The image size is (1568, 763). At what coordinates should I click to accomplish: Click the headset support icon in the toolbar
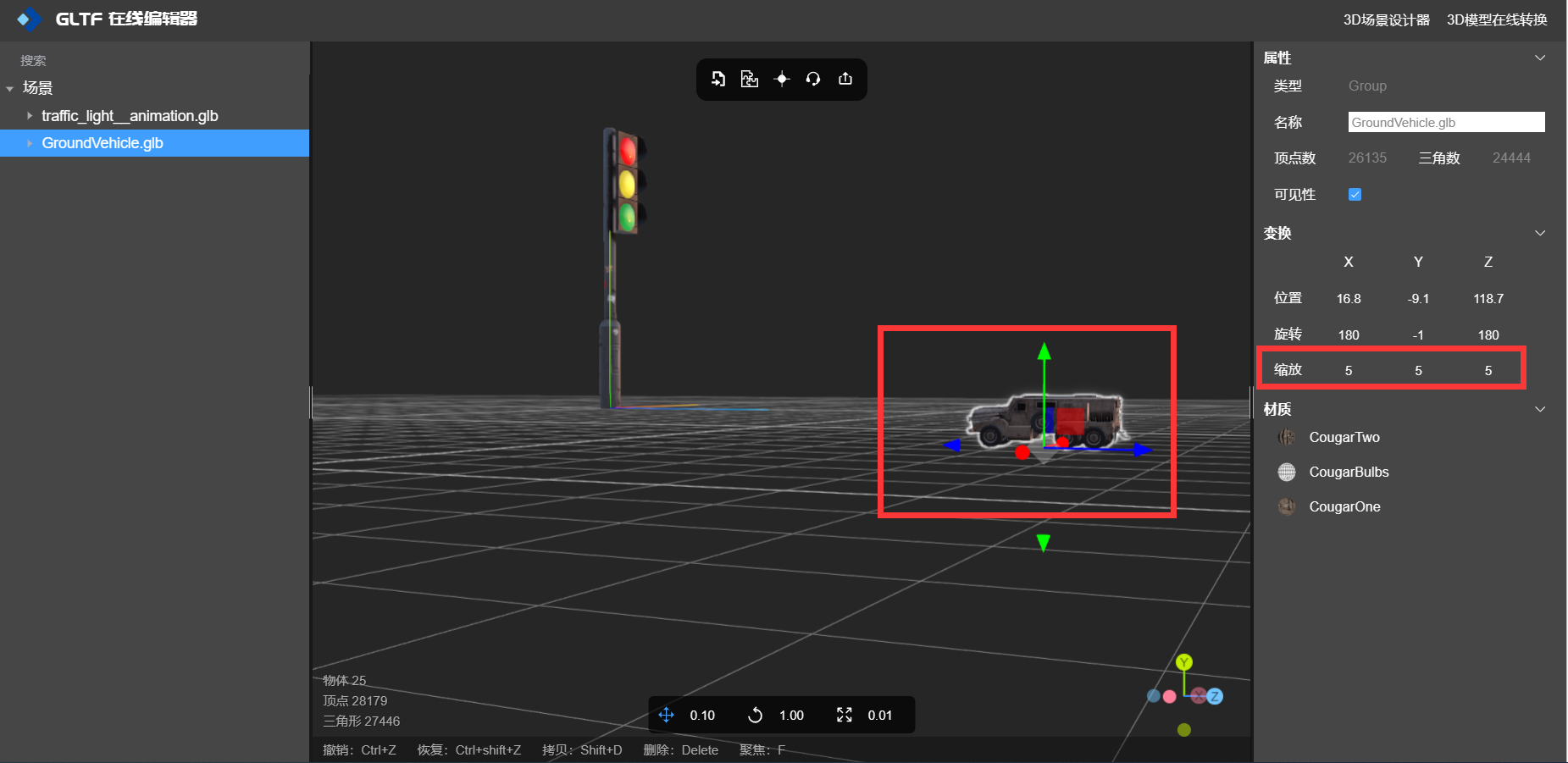click(813, 79)
